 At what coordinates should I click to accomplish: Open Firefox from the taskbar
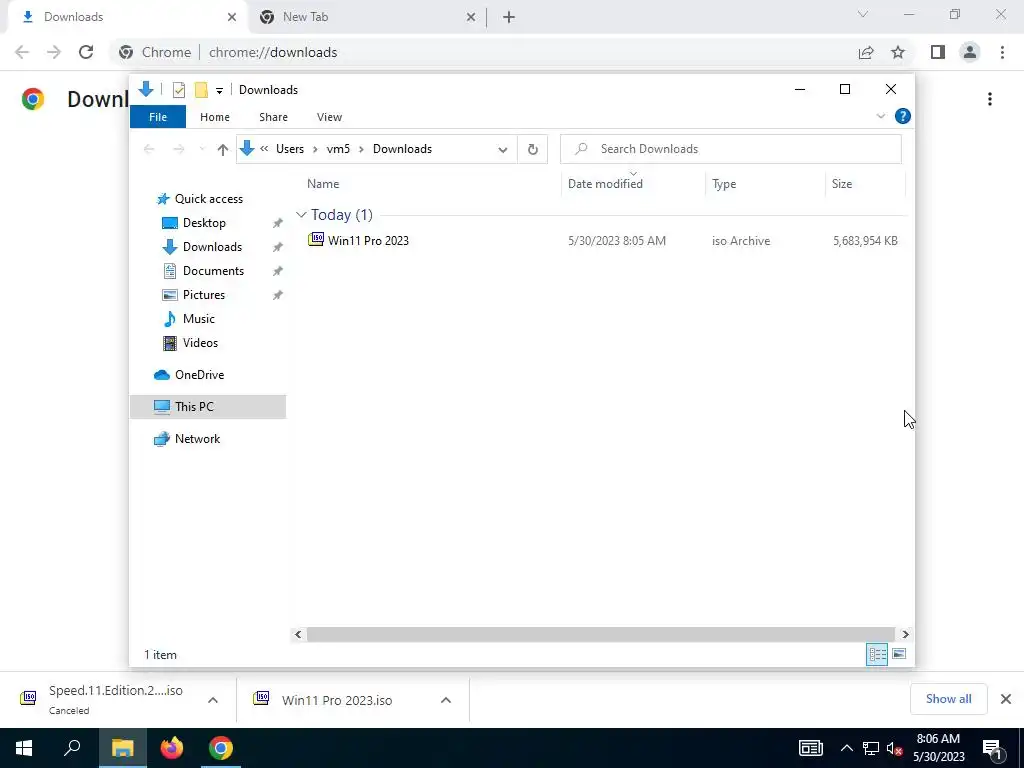pyautogui.click(x=172, y=748)
